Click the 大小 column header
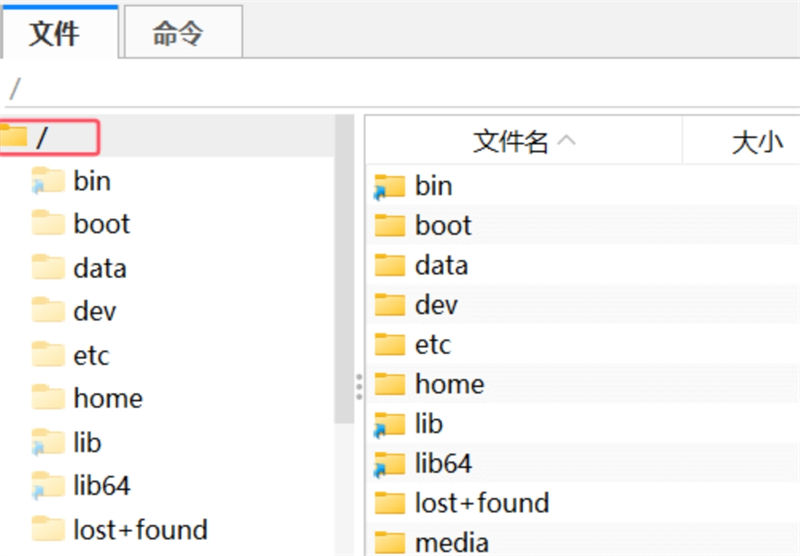This screenshot has height=556, width=800. click(x=757, y=142)
